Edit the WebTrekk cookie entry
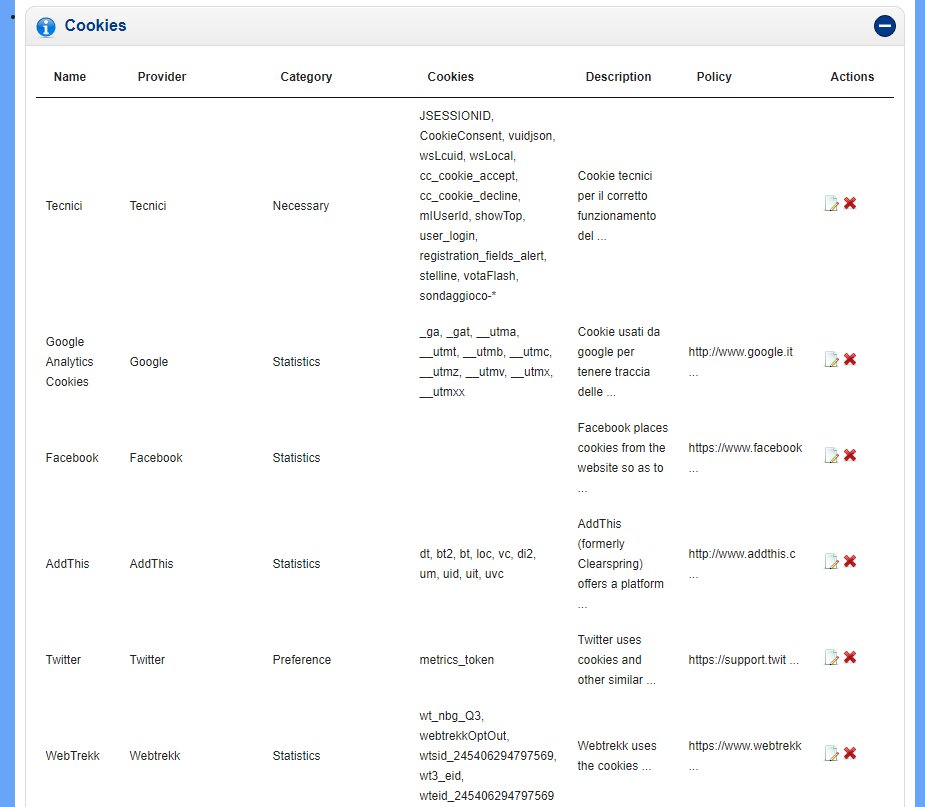The width and height of the screenshot is (925, 807). (831, 754)
